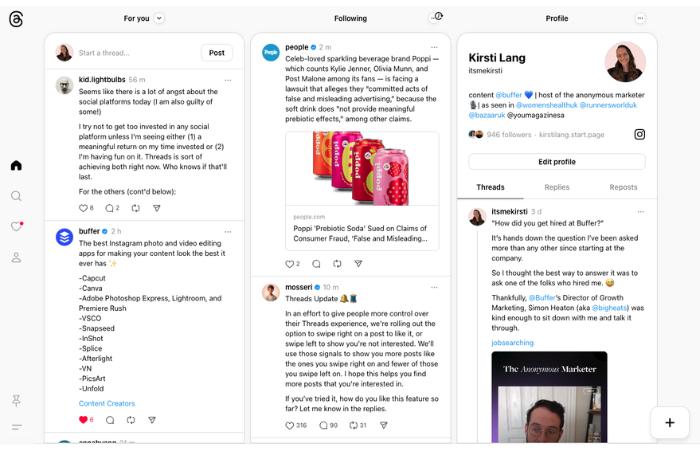Viewport: 700px width, 450px height.
Task: Click the Edit profile button
Action: coord(556,162)
